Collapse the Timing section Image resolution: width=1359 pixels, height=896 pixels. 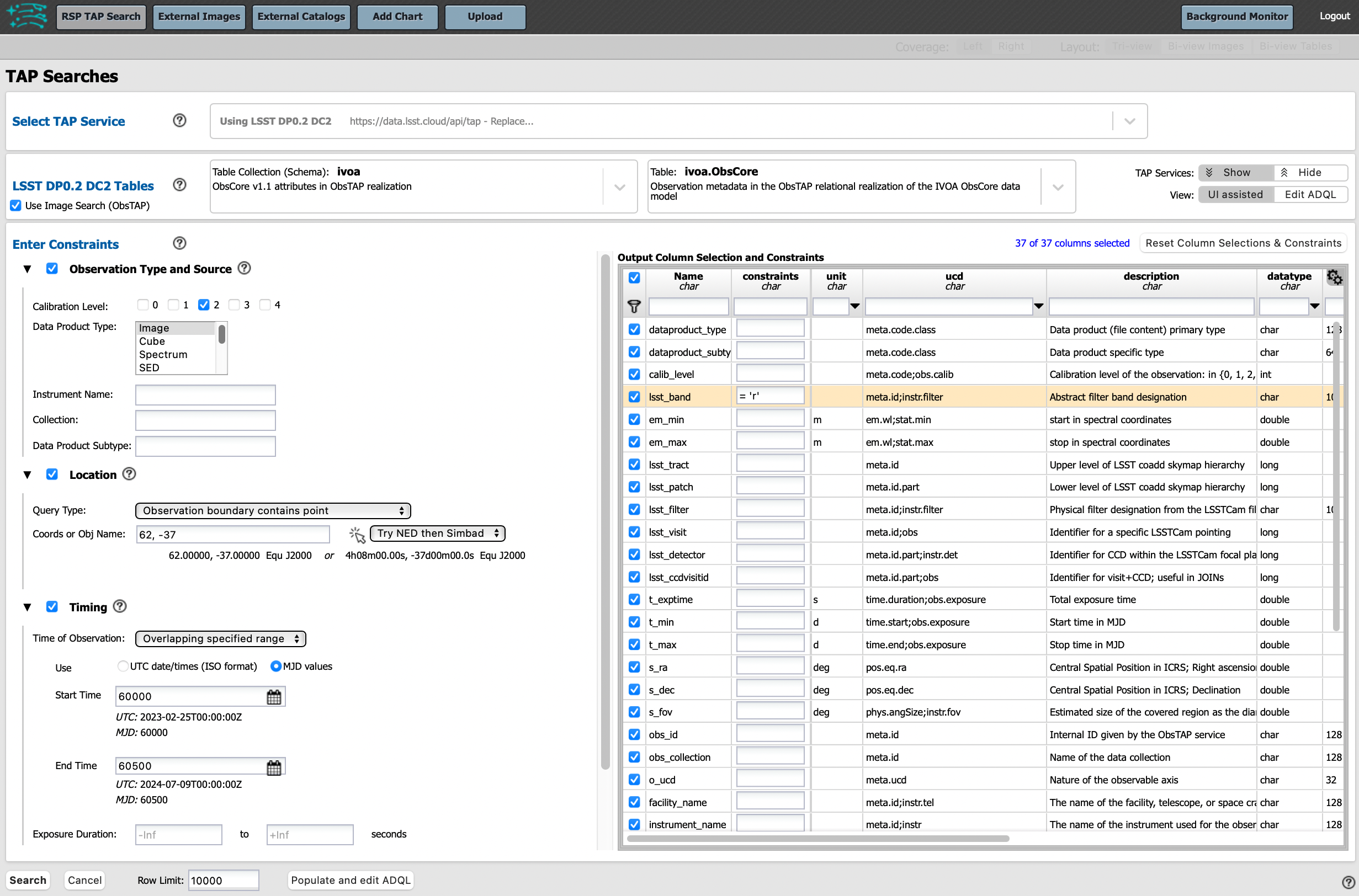(x=27, y=607)
